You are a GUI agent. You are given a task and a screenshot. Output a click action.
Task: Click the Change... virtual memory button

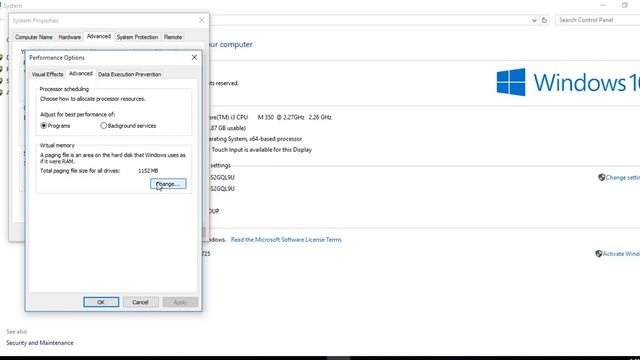click(168, 184)
